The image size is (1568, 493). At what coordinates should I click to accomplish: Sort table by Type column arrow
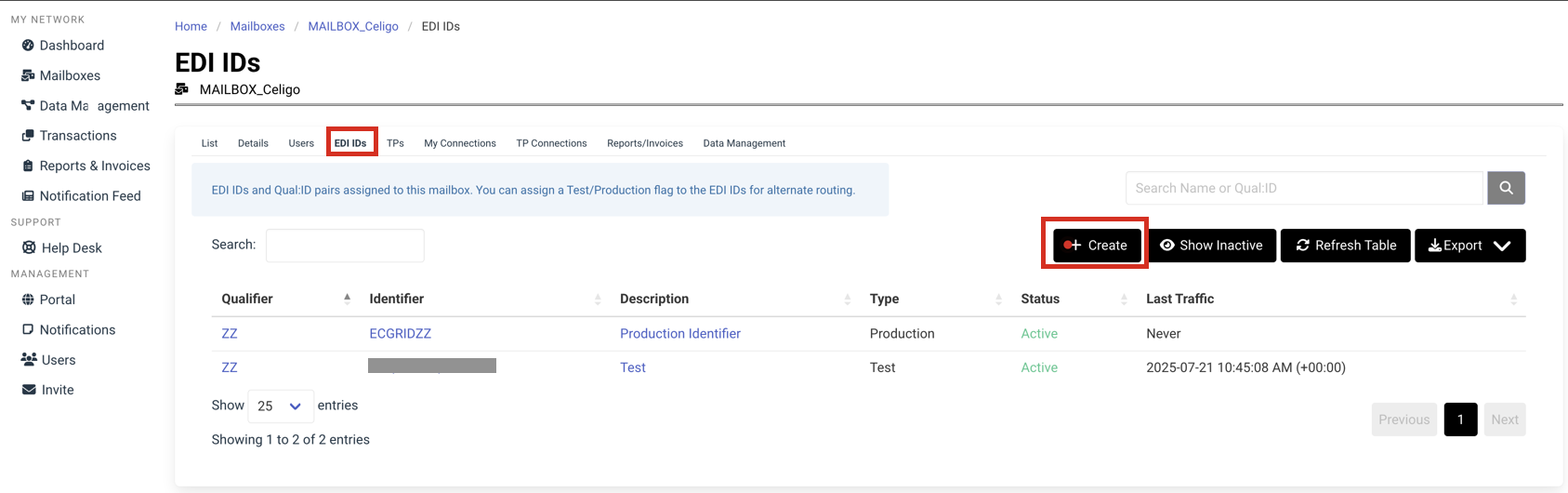[999, 299]
